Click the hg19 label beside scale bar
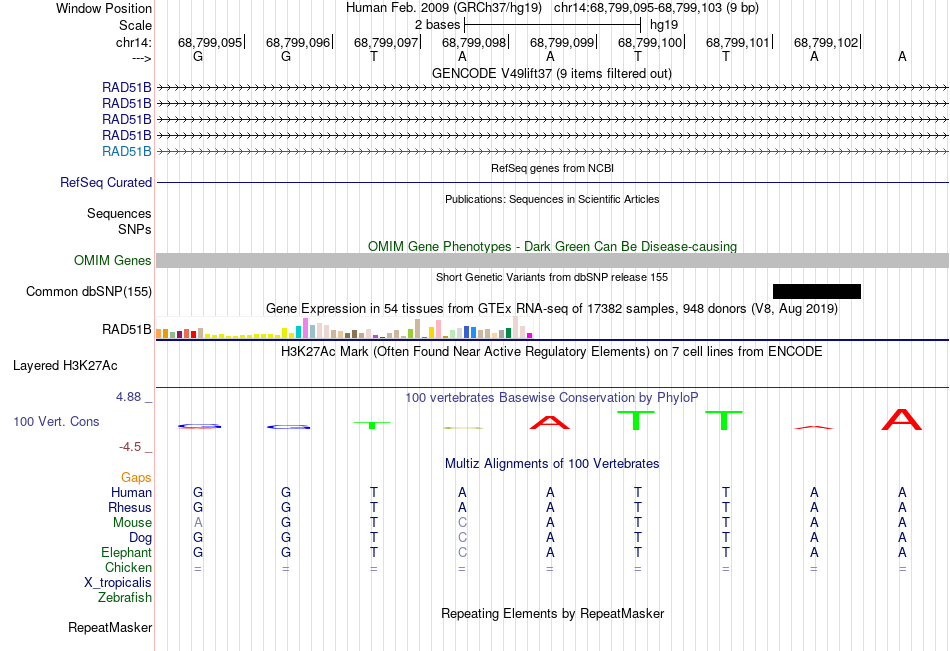Viewport: 950px width, 651px height. [x=664, y=25]
